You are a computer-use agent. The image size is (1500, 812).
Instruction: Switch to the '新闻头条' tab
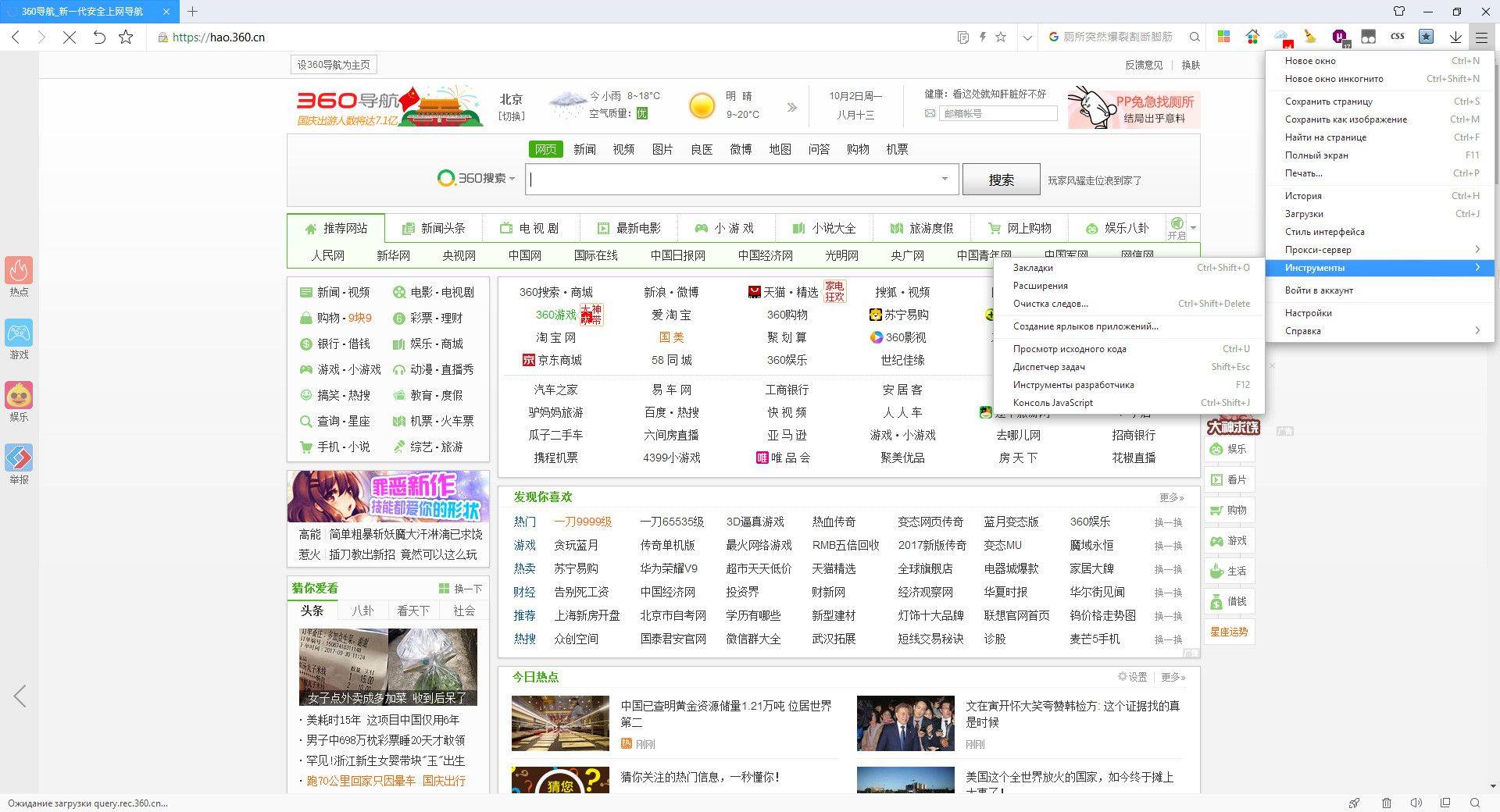click(434, 228)
